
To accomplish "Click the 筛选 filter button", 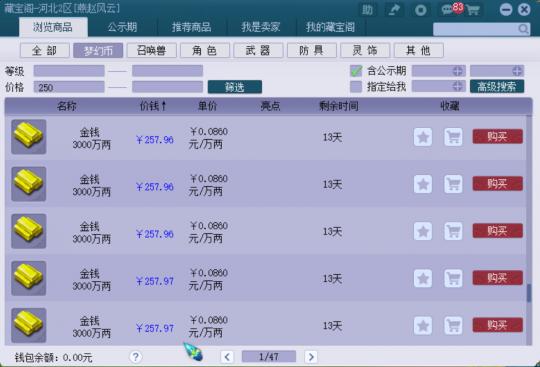I will pyautogui.click(x=235, y=87).
